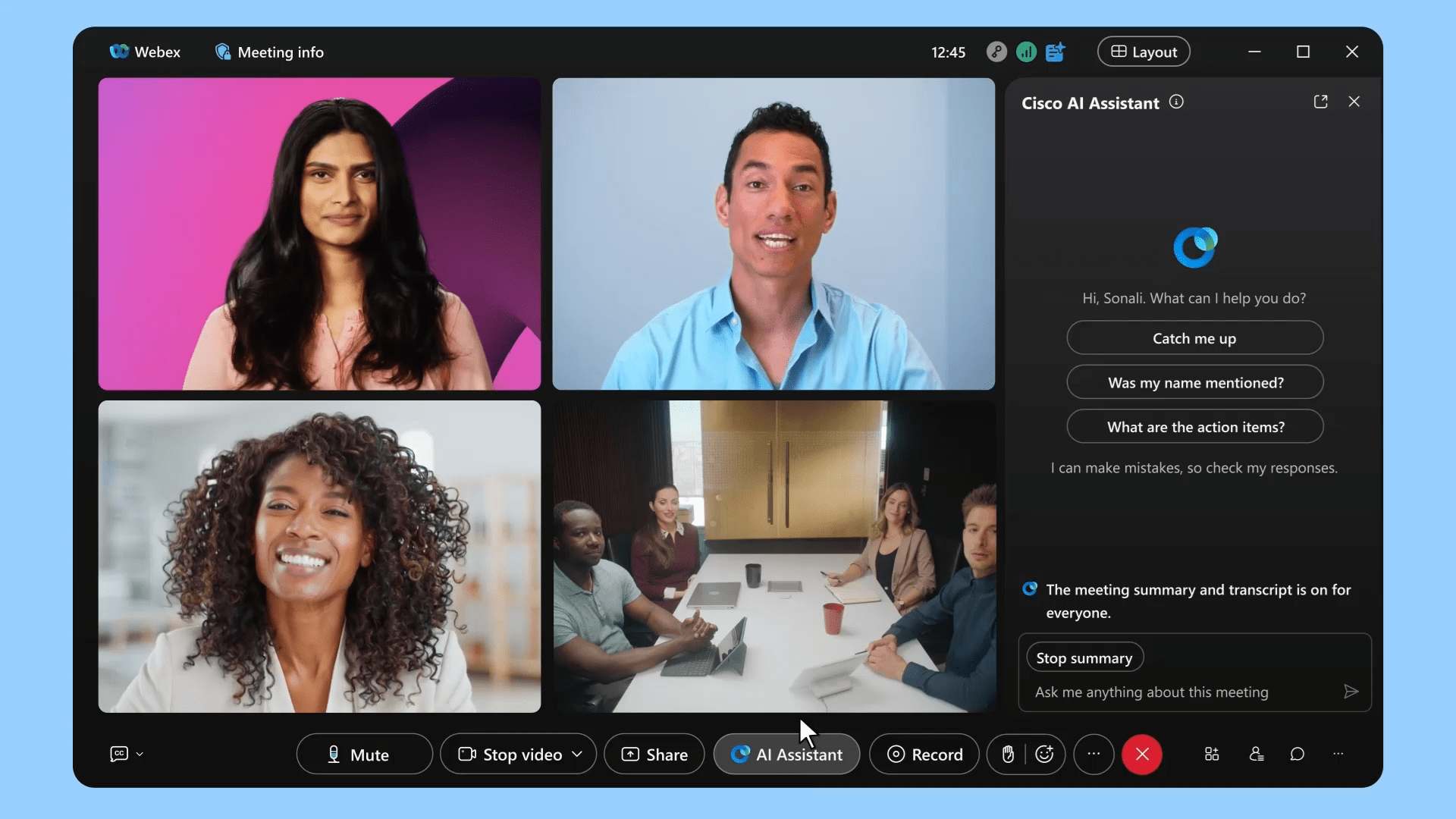Click the key/encryption status icon
This screenshot has height=819, width=1456.
point(996,52)
